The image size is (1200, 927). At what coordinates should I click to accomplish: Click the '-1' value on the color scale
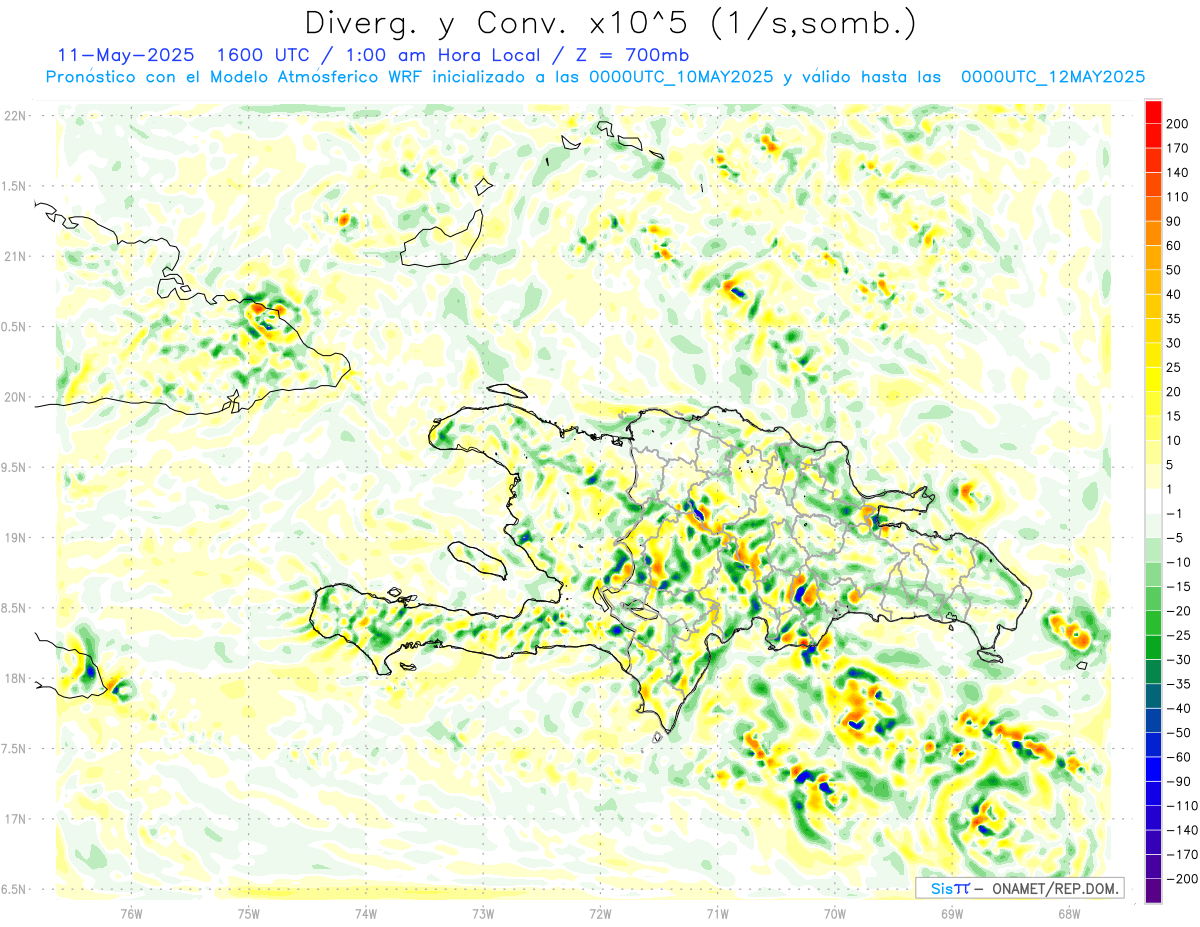1174,514
